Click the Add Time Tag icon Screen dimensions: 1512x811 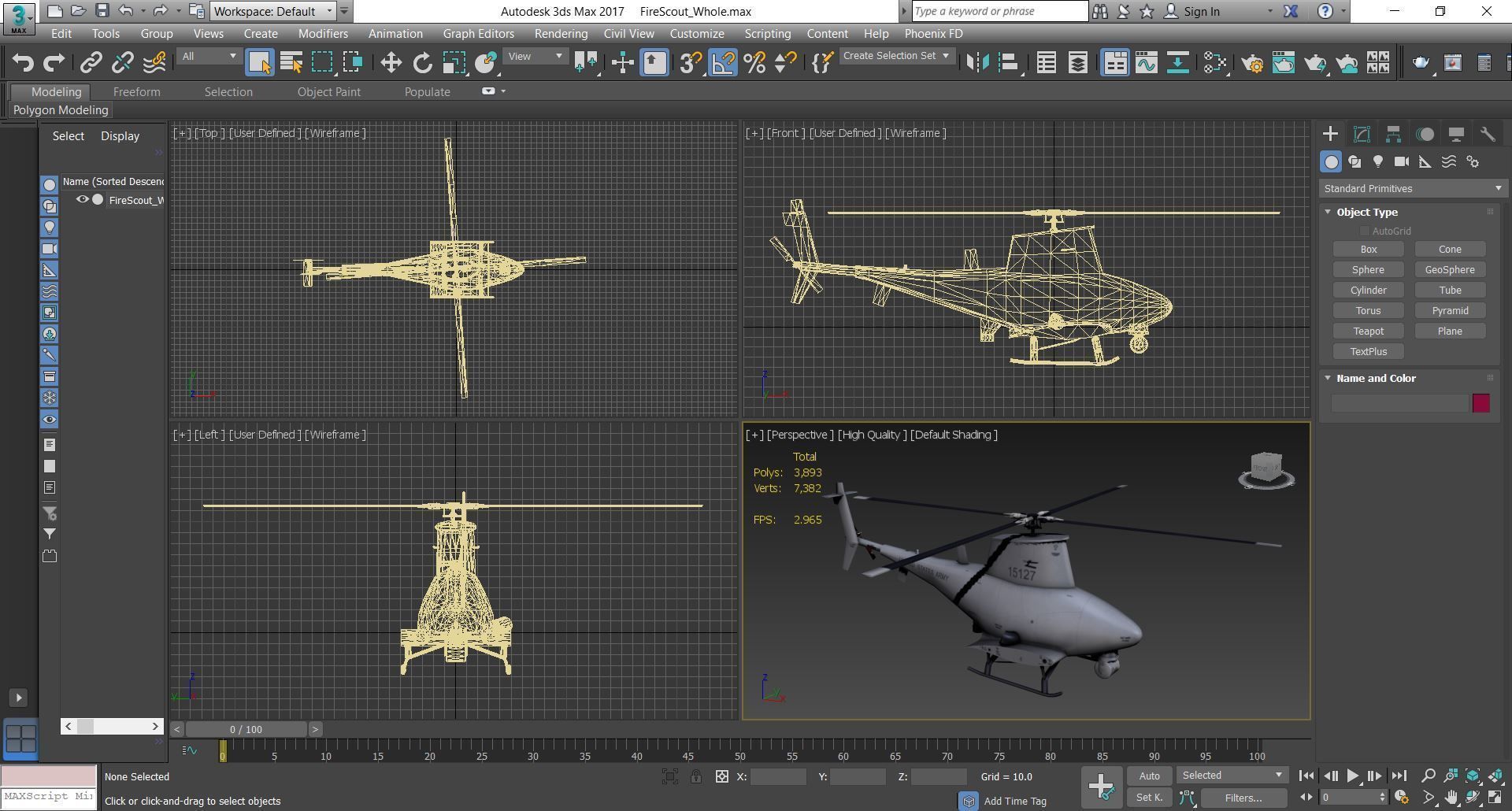pyautogui.click(x=969, y=801)
